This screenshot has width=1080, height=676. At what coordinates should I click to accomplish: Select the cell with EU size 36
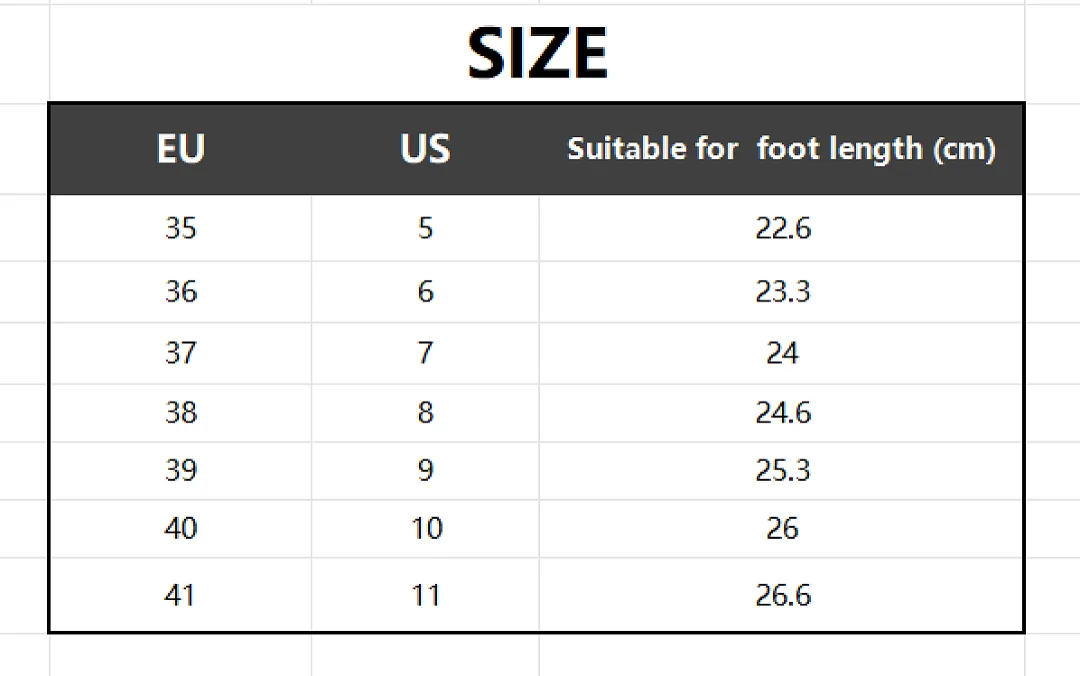click(180, 291)
